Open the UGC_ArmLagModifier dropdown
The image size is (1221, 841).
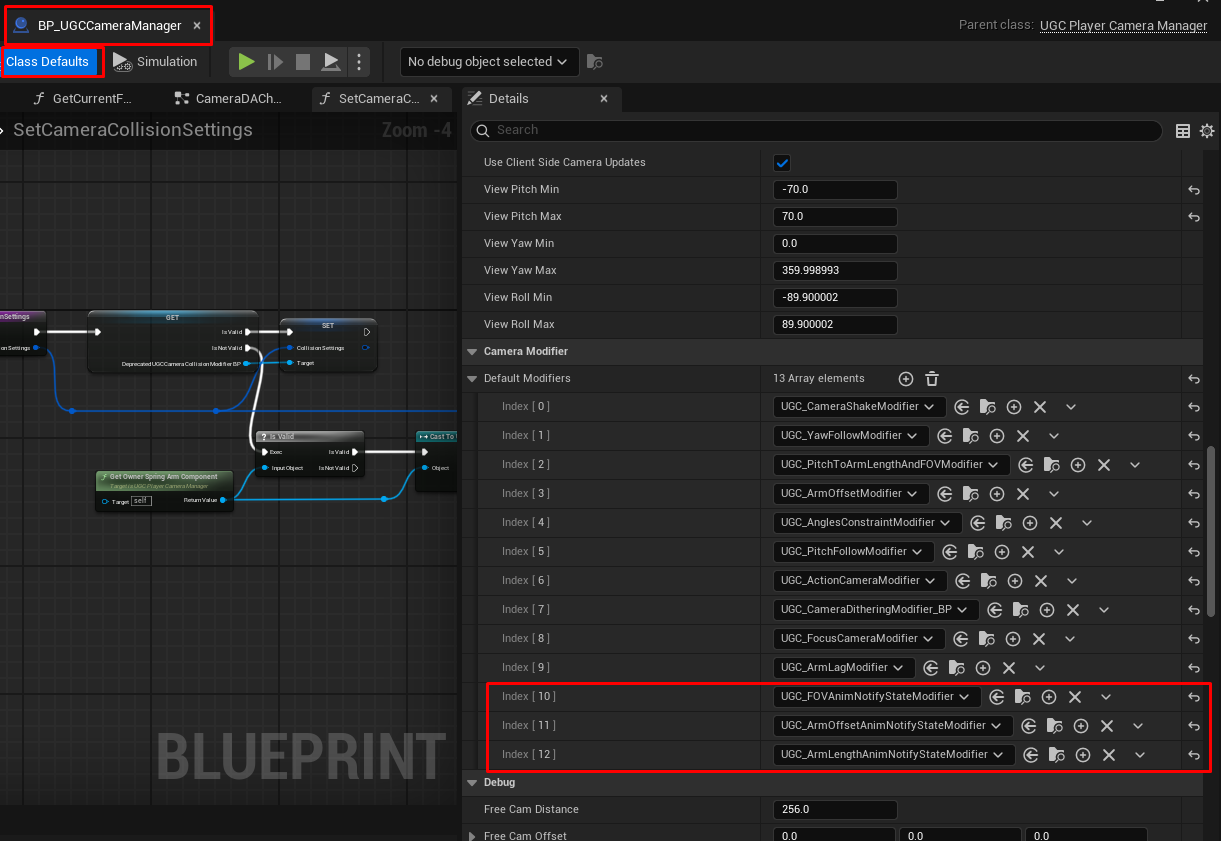(844, 668)
